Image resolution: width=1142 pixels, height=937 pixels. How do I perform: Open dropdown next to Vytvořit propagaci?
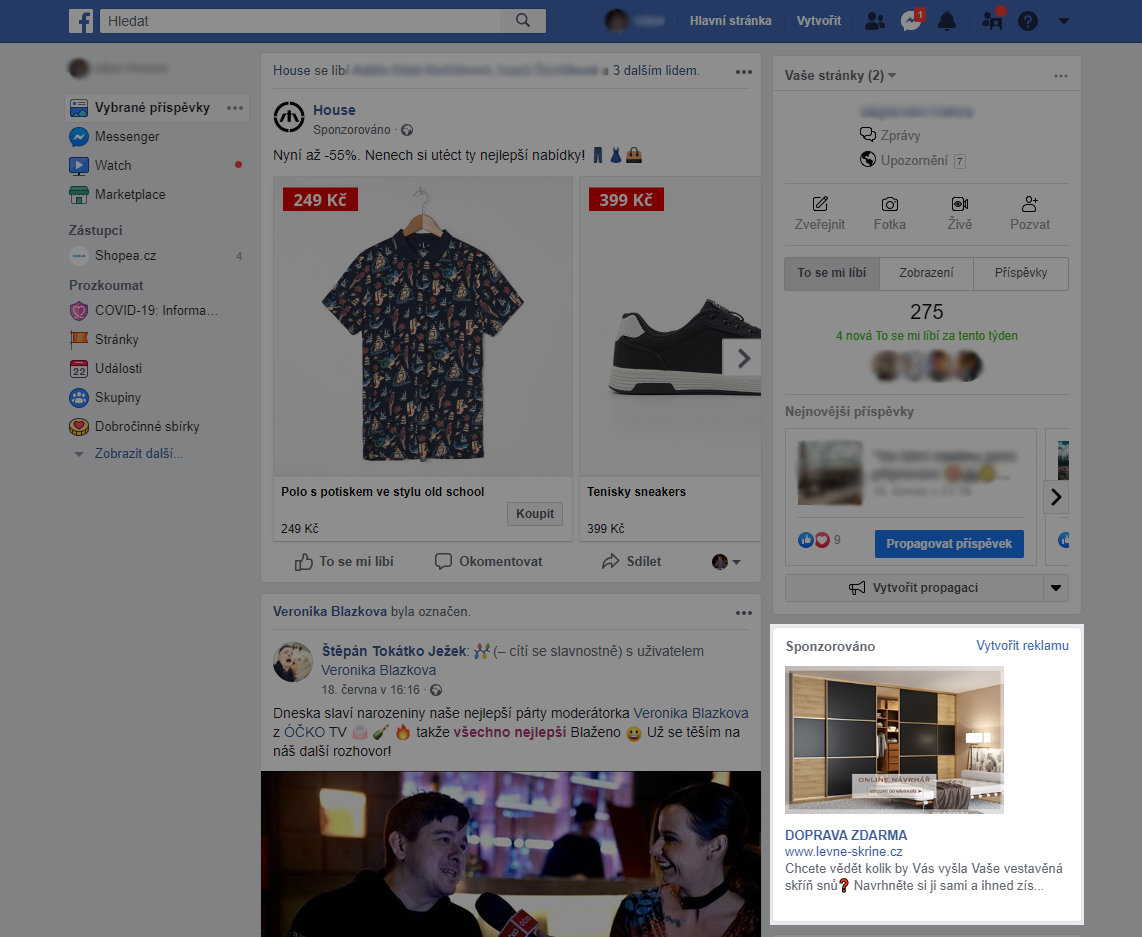[1056, 588]
